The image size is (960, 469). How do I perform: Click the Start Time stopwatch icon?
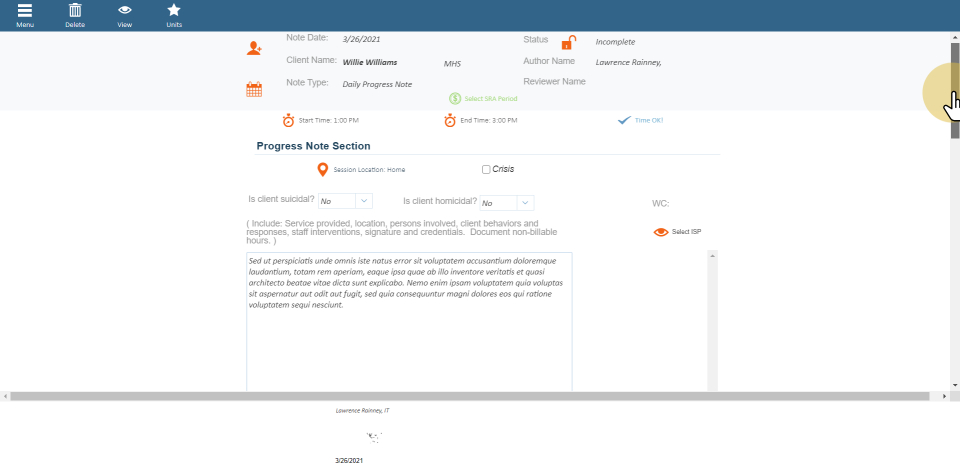288,120
